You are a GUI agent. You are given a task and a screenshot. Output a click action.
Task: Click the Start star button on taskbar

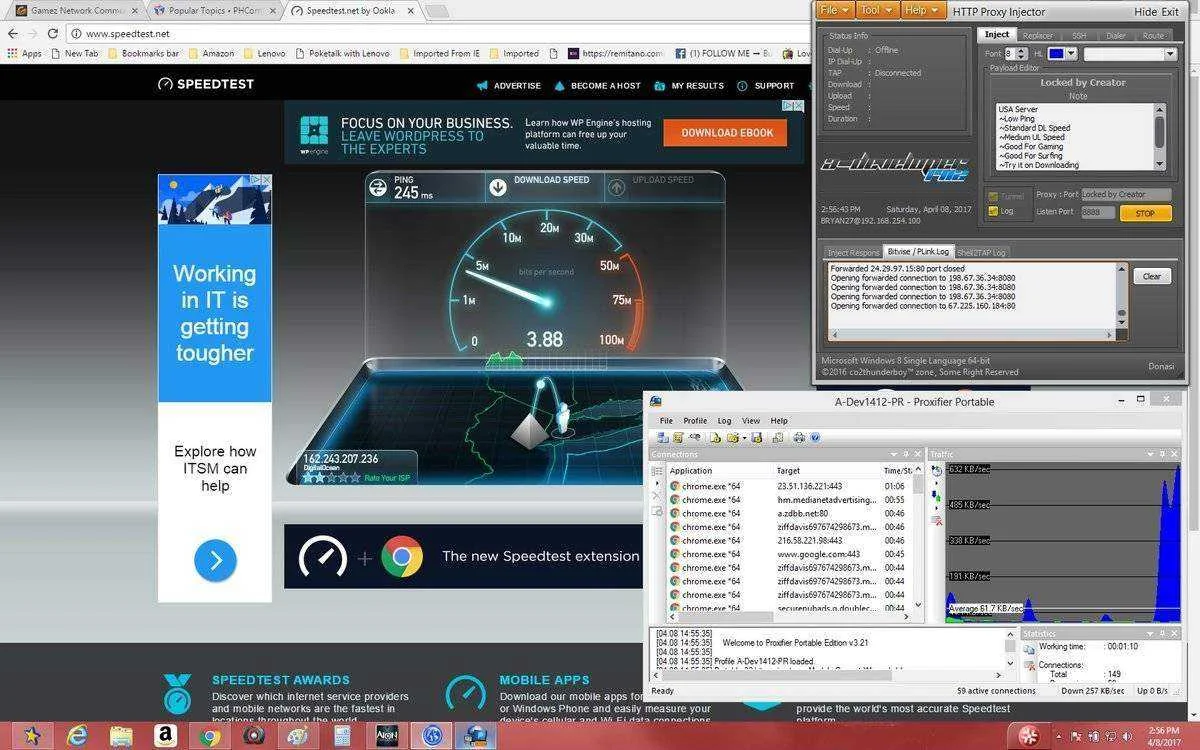(31, 736)
